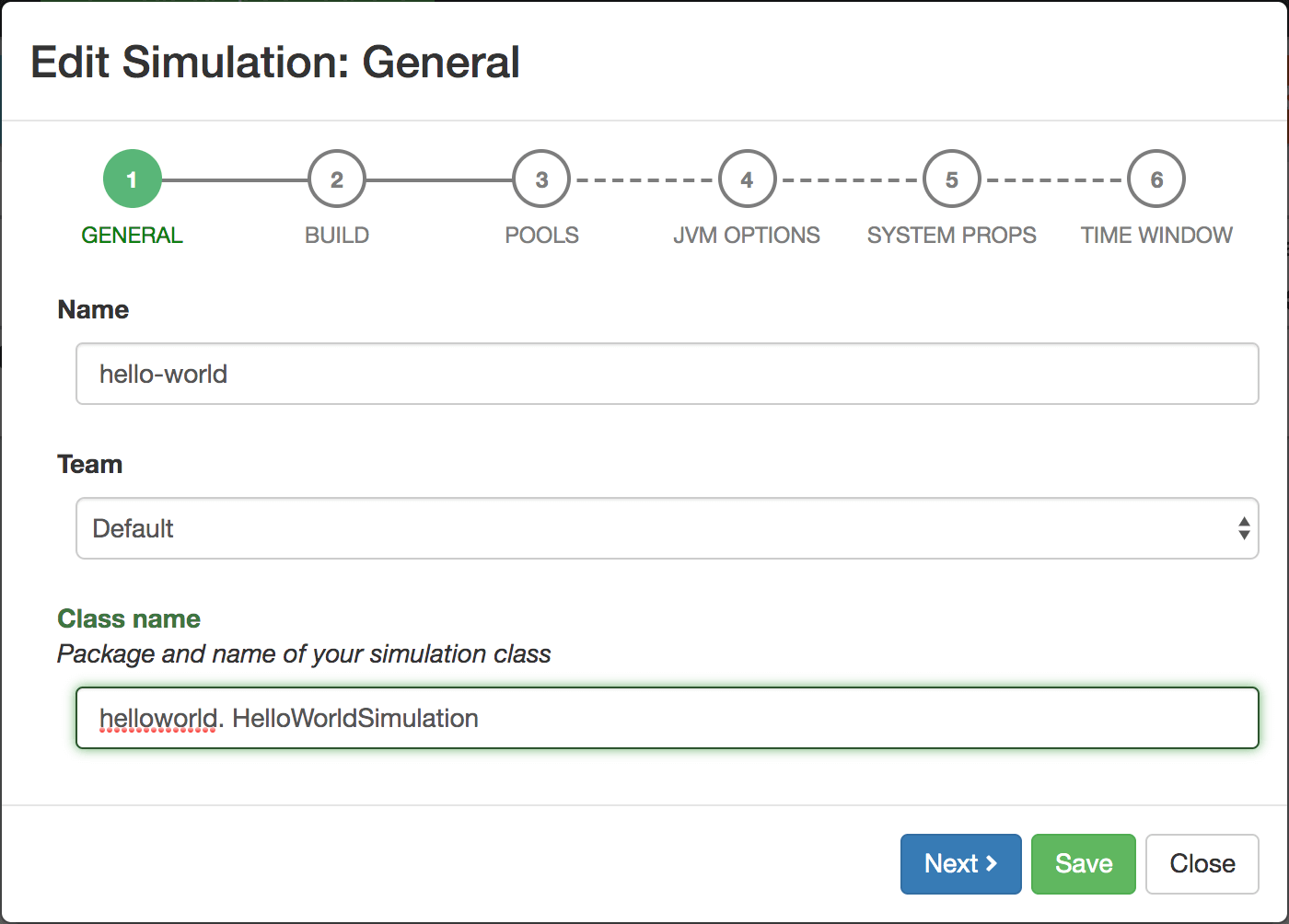Jump to step 3 circle icon
The image size is (1289, 924).
(x=541, y=179)
